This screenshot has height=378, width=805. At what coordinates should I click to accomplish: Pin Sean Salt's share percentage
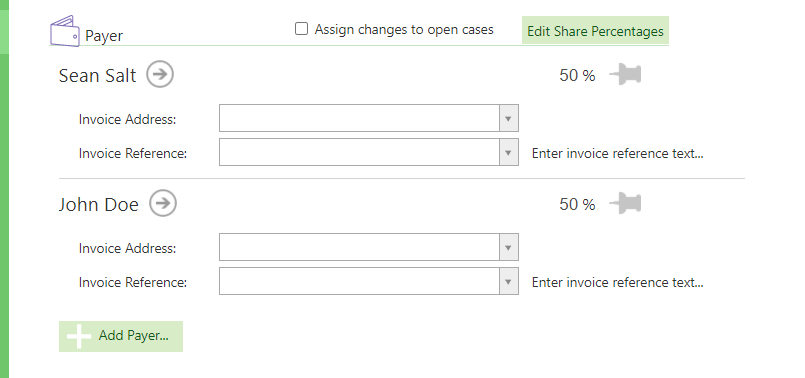625,75
